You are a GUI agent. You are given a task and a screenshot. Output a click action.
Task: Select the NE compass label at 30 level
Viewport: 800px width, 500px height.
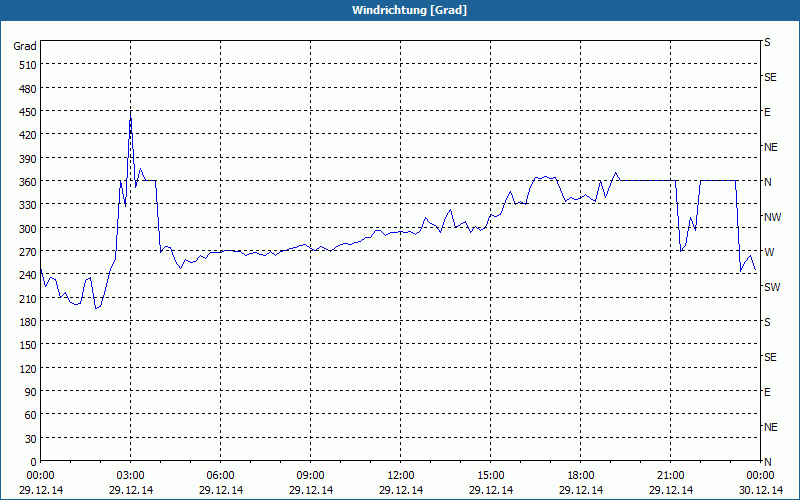click(x=770, y=427)
